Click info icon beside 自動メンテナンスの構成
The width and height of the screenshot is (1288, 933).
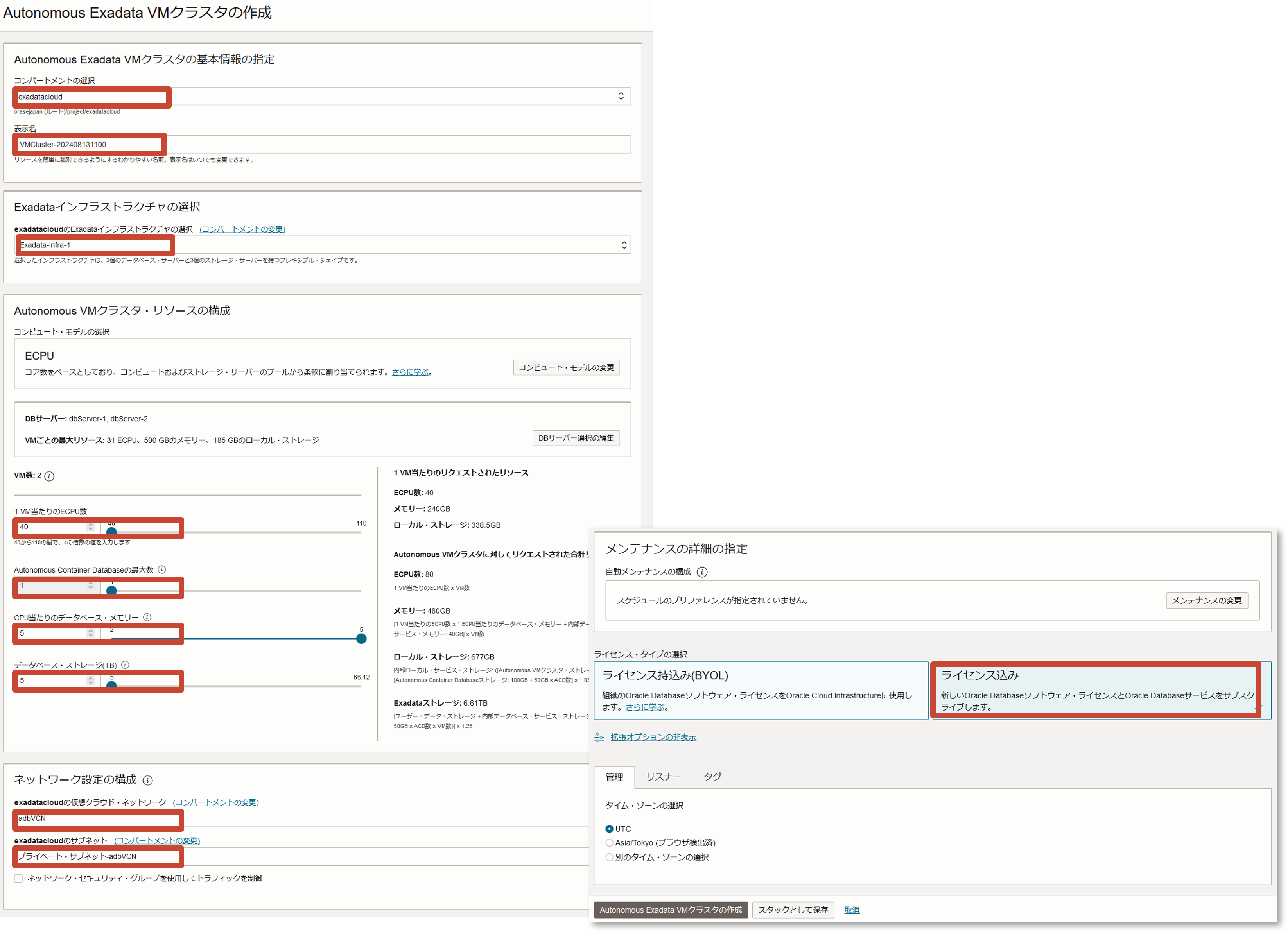pyautogui.click(x=702, y=572)
